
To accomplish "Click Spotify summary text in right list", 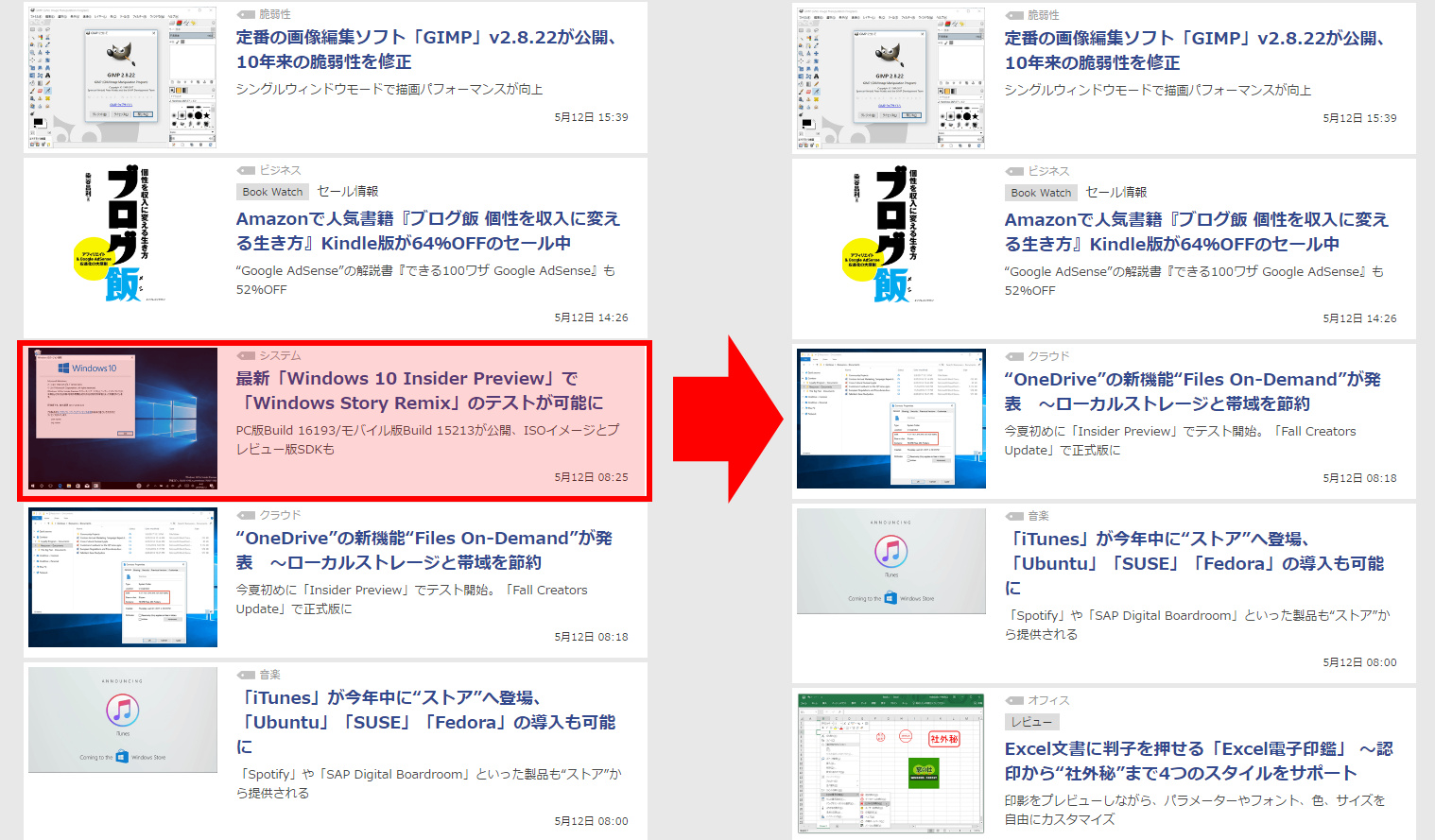I will (x=1198, y=625).
